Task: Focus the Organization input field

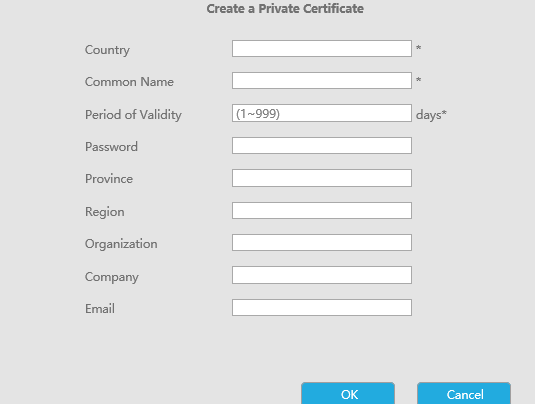Action: [322, 243]
